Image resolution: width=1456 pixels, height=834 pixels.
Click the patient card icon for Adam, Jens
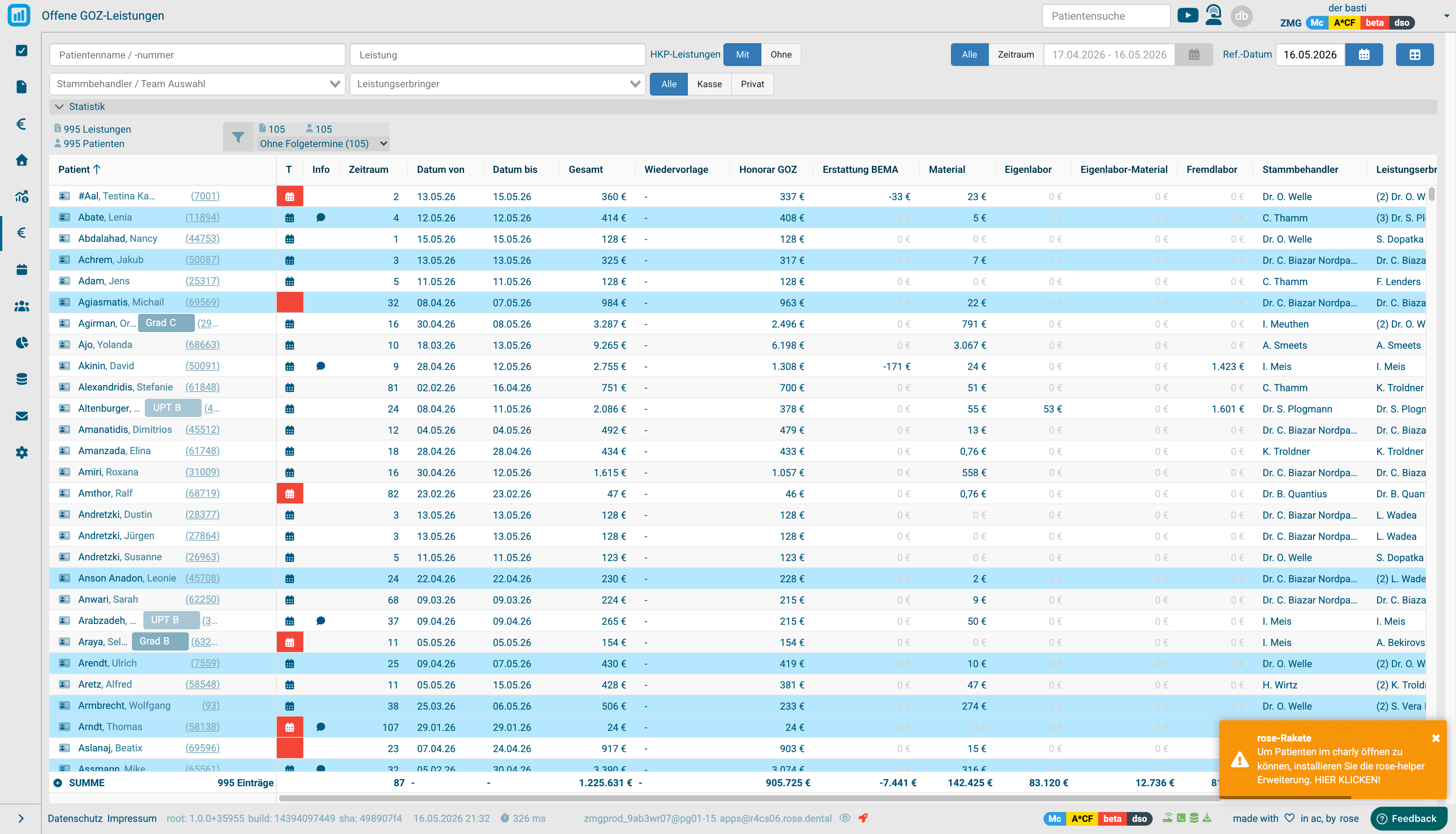click(x=65, y=281)
